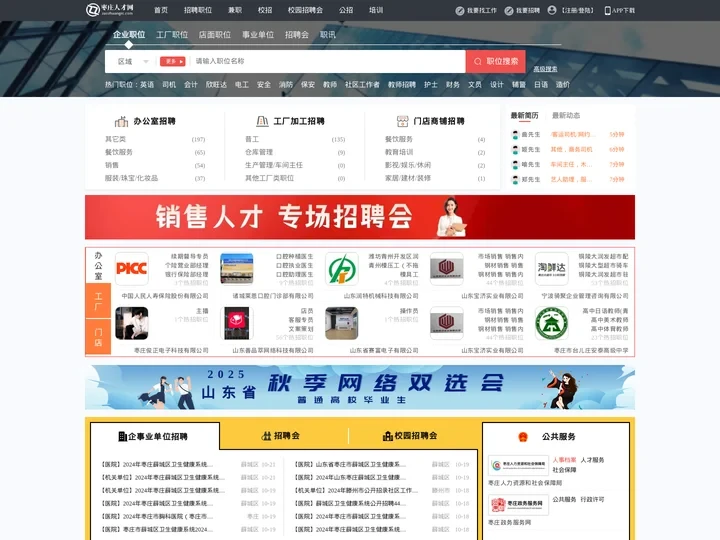
Task: Open the PICC company logo
Action: (x=132, y=269)
